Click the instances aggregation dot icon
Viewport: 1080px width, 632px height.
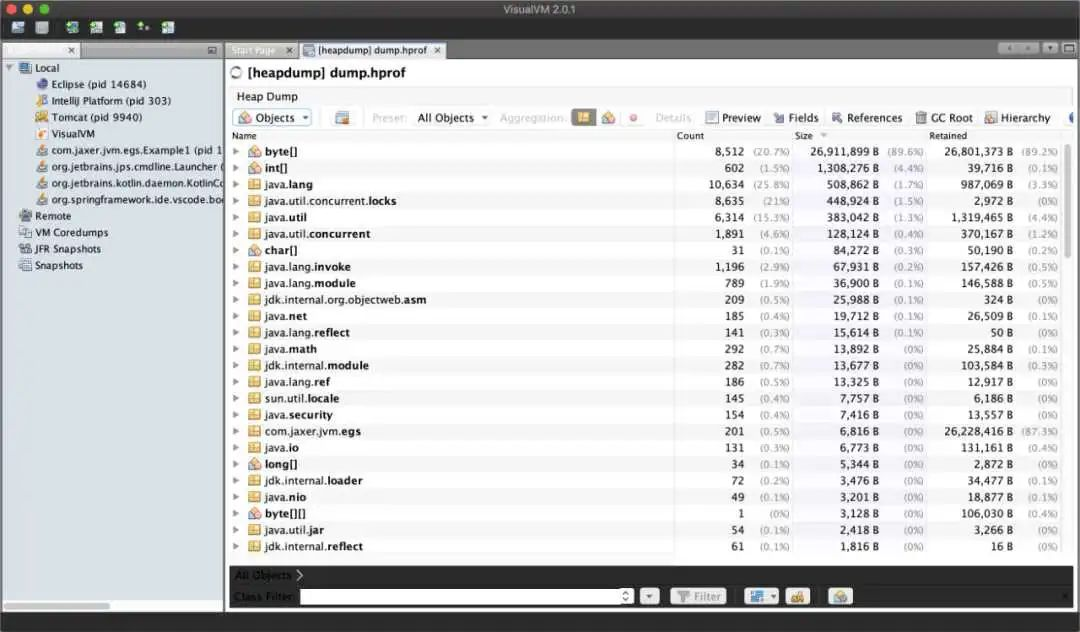633,118
